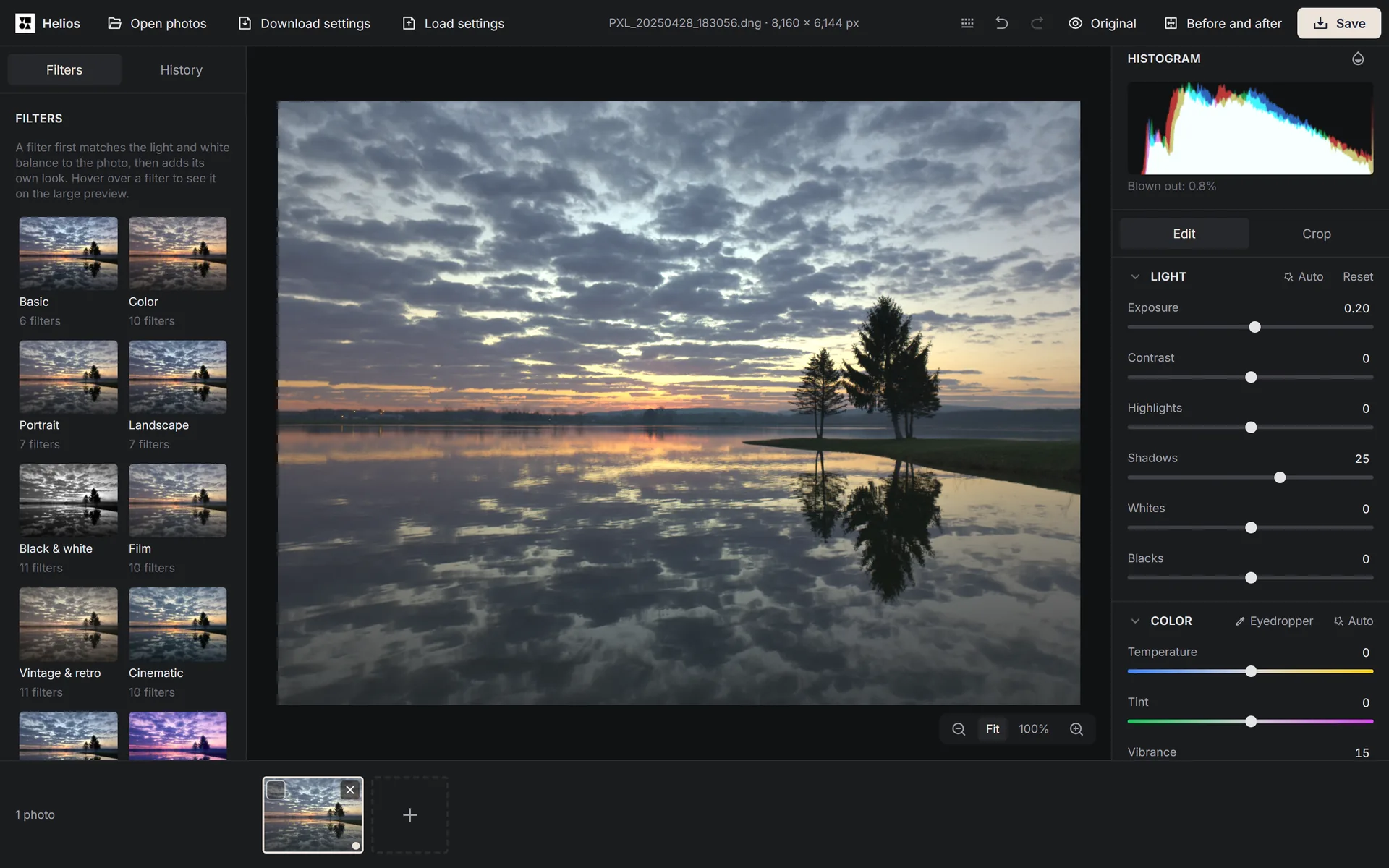Click the Tint slider handle
This screenshot has width=1389, height=868.
coord(1251,721)
